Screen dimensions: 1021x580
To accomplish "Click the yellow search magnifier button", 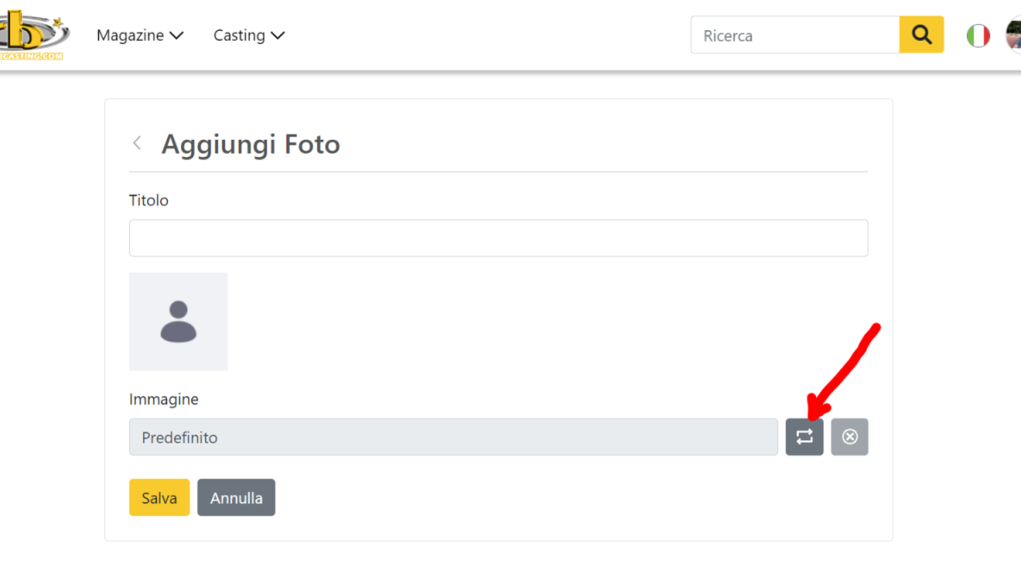I will [x=921, y=35].
